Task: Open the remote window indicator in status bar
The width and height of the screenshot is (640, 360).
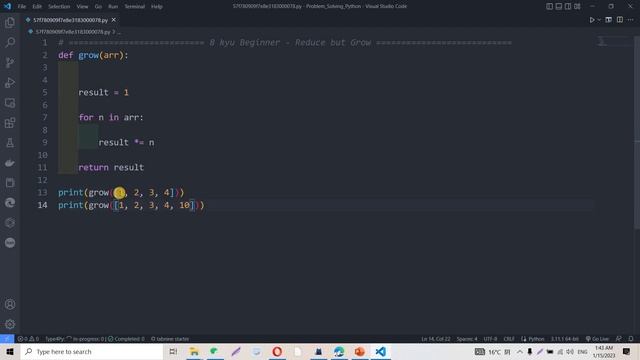Action: click(7, 339)
